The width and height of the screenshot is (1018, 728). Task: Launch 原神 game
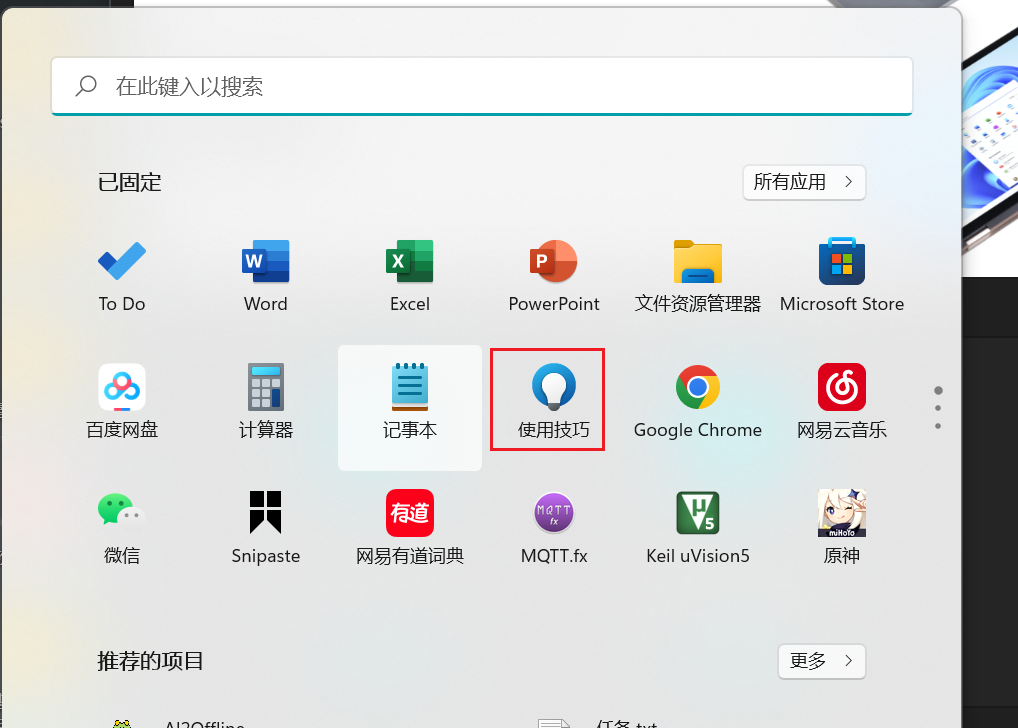point(841,528)
